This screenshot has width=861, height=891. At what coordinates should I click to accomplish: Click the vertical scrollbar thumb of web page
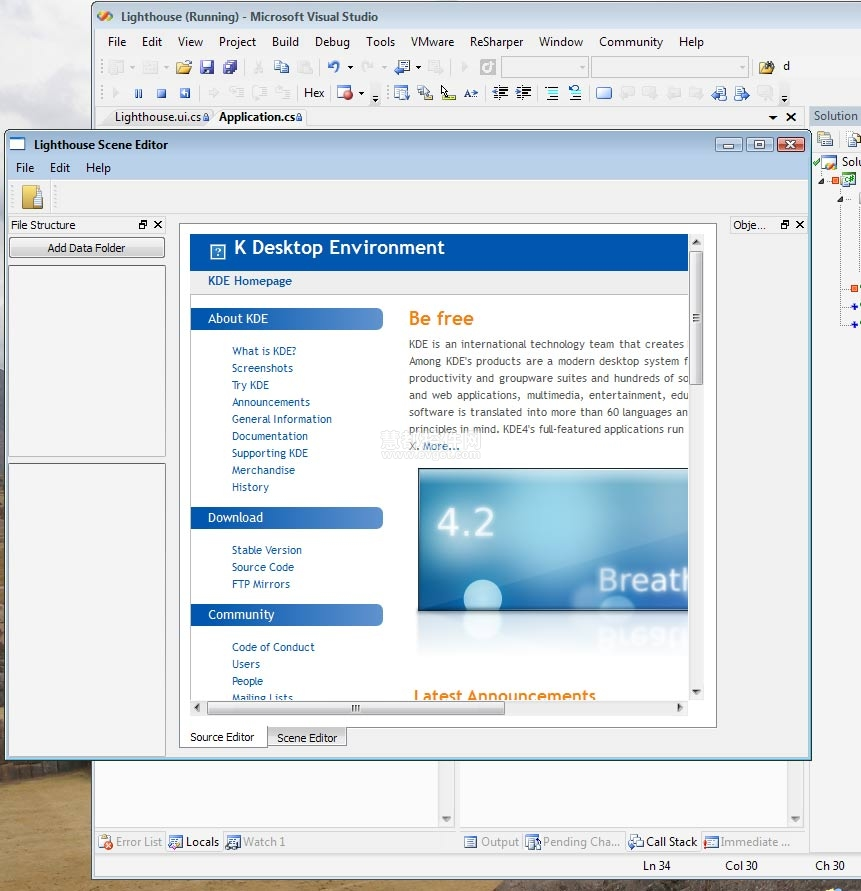click(x=696, y=318)
